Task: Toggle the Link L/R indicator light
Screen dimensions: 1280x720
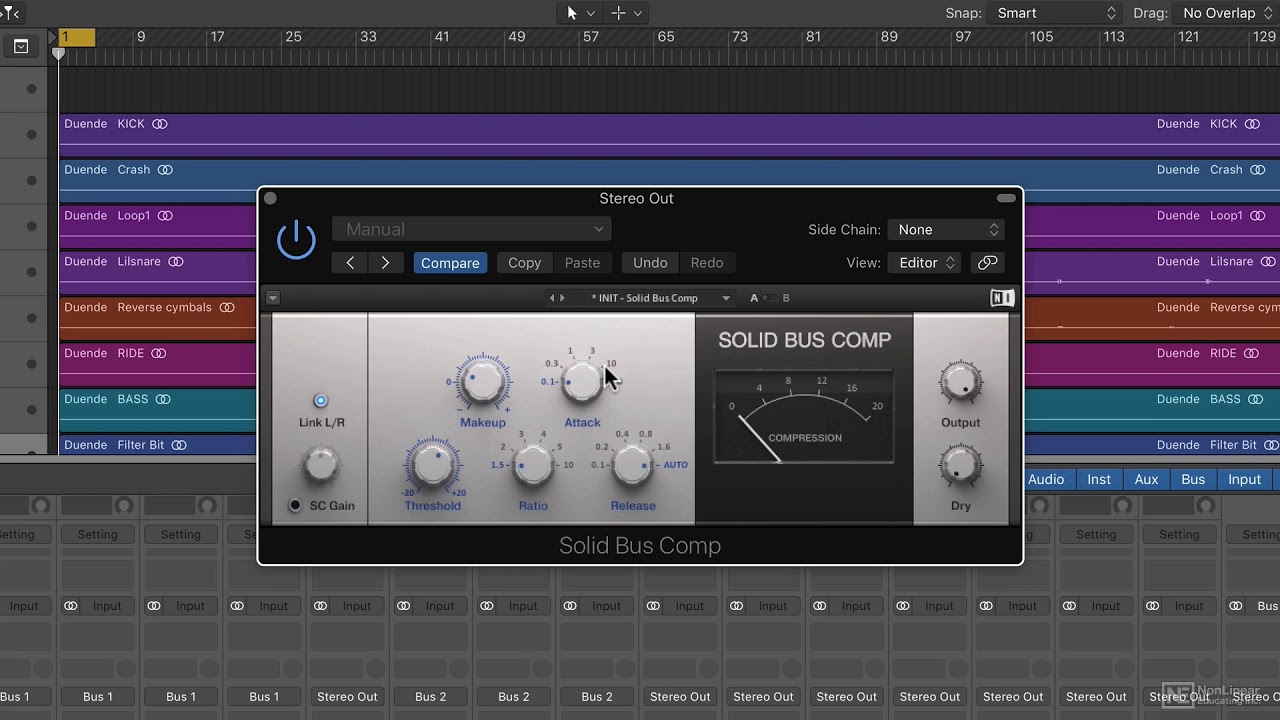Action: [320, 401]
